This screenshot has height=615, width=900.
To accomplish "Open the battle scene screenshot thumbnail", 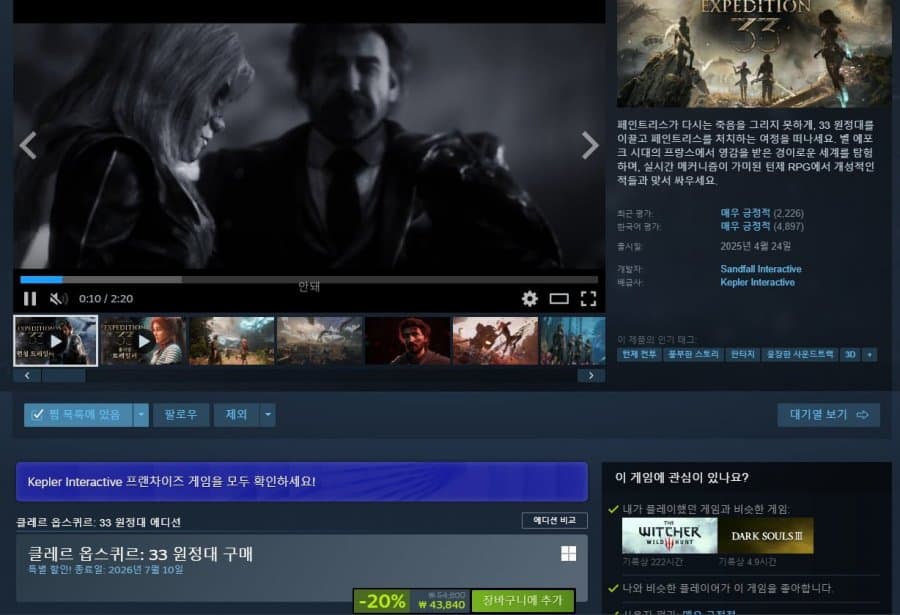I will pos(495,341).
